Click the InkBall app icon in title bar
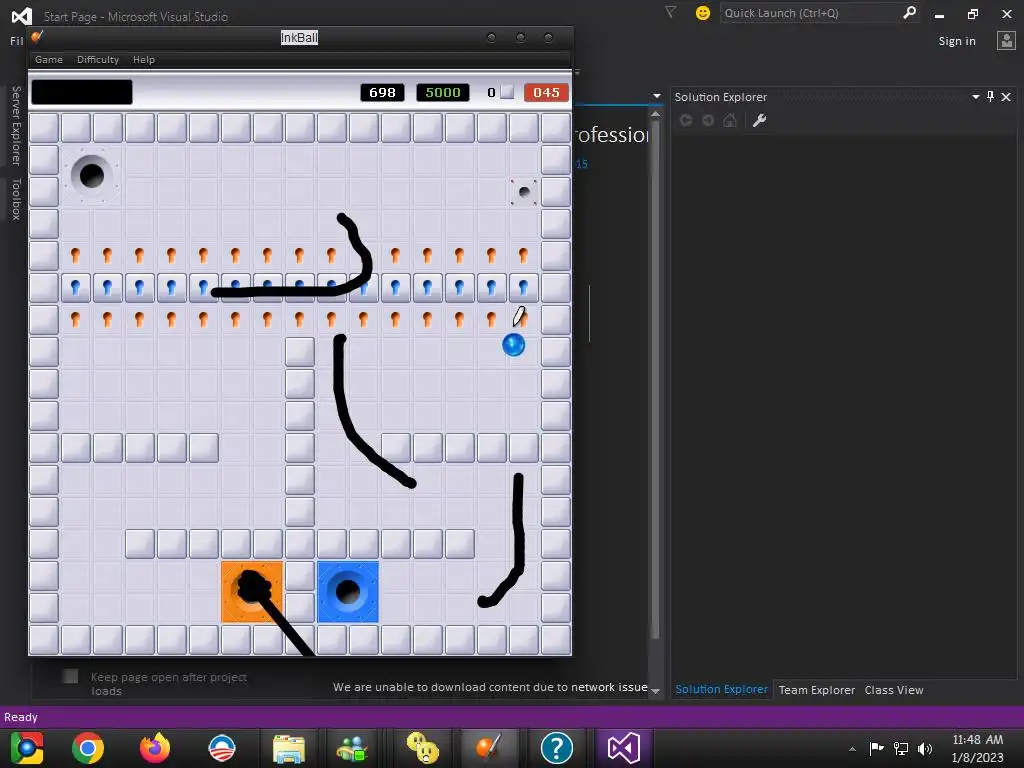This screenshot has height=768, width=1024. click(x=37, y=37)
